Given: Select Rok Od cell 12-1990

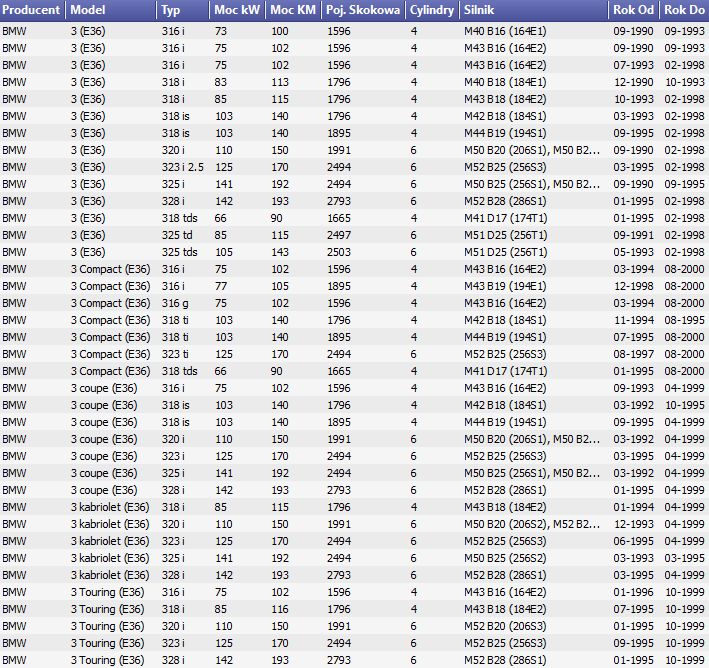Looking at the screenshot, I should [x=633, y=82].
